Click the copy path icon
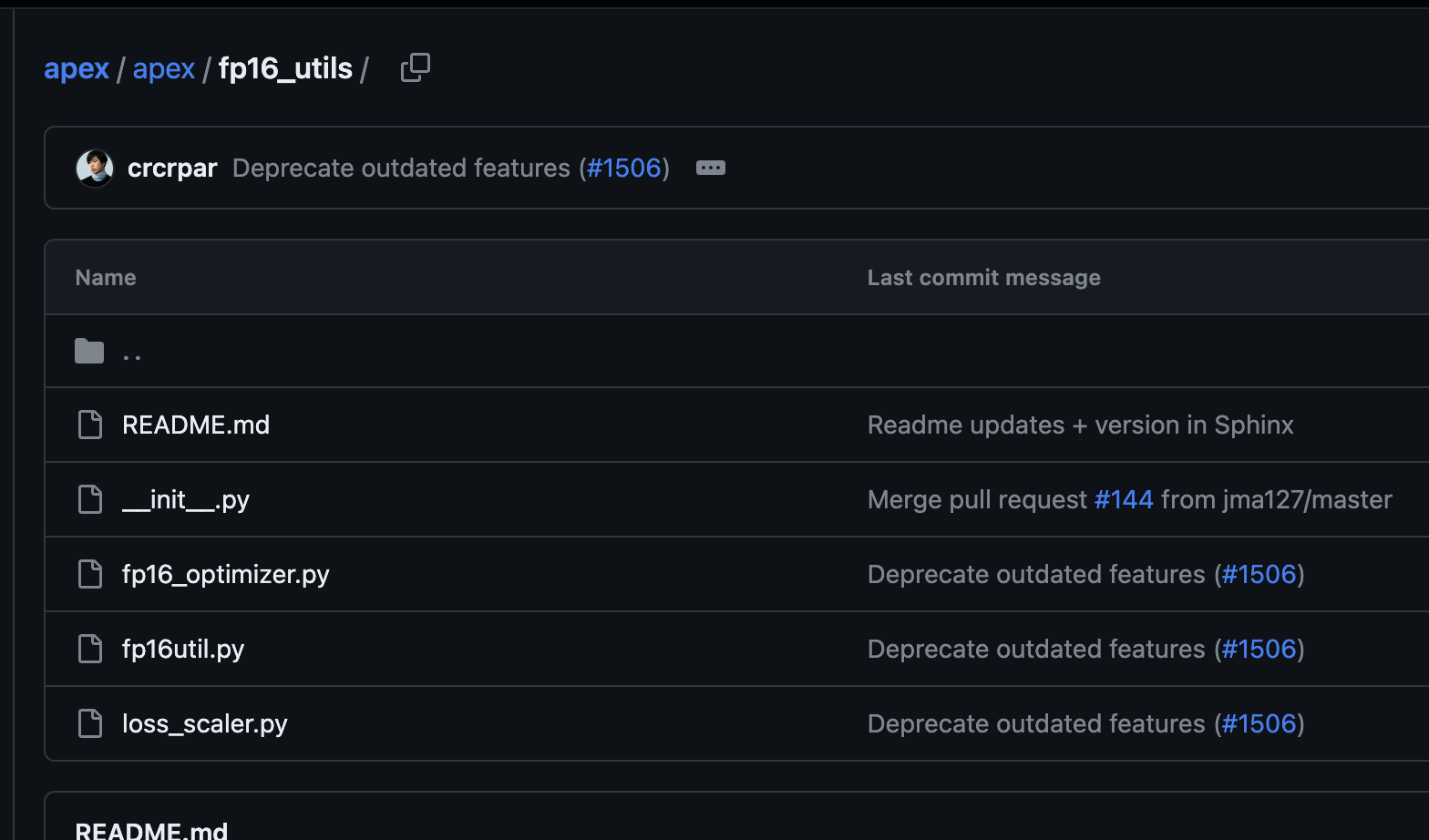The height and width of the screenshot is (840, 1429). click(x=416, y=67)
